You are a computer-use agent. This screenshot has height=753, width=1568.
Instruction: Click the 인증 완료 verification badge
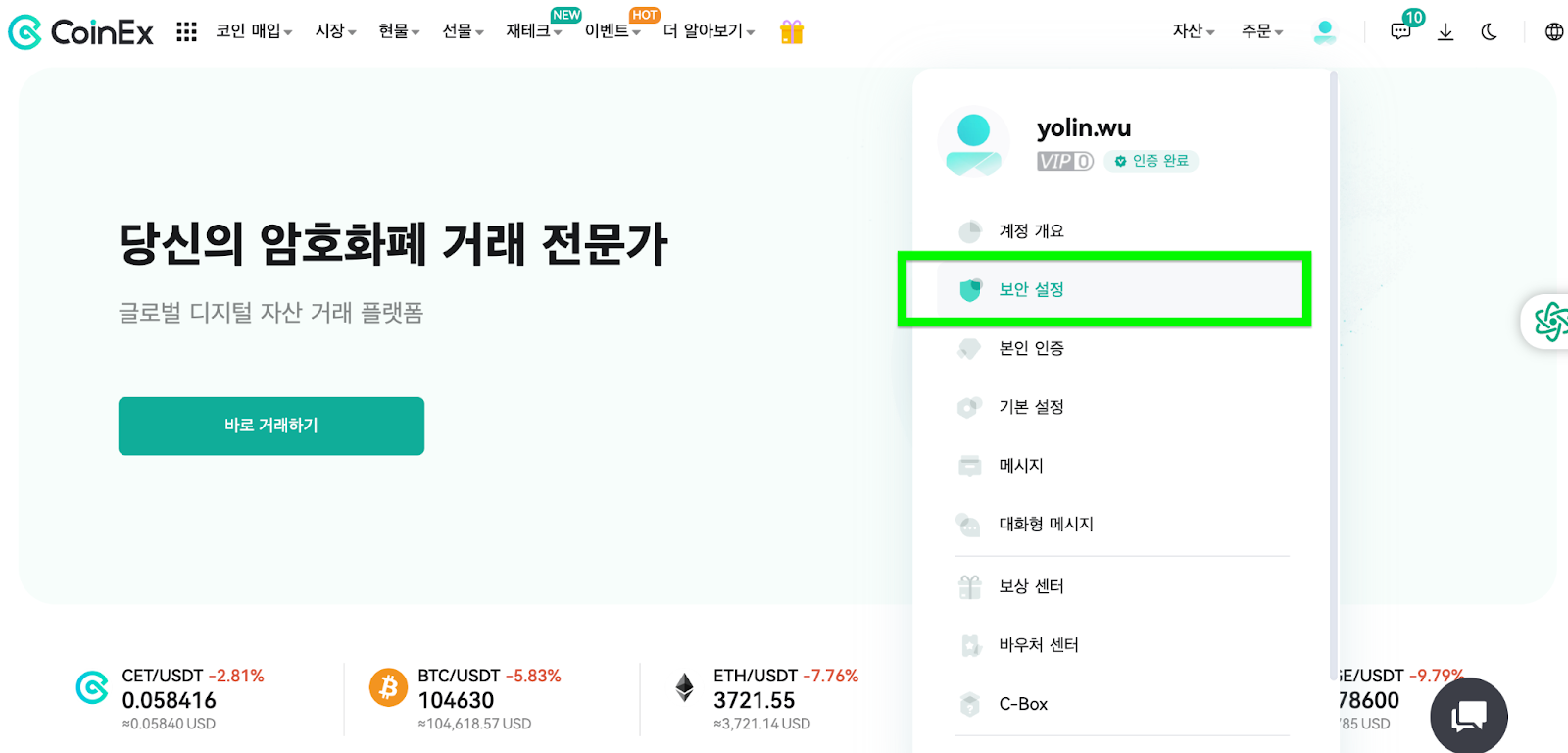tap(1151, 161)
